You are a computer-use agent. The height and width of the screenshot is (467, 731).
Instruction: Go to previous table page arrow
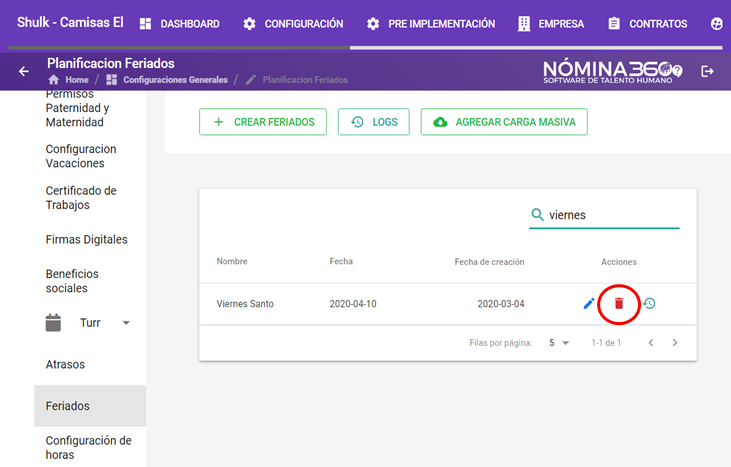coord(651,343)
